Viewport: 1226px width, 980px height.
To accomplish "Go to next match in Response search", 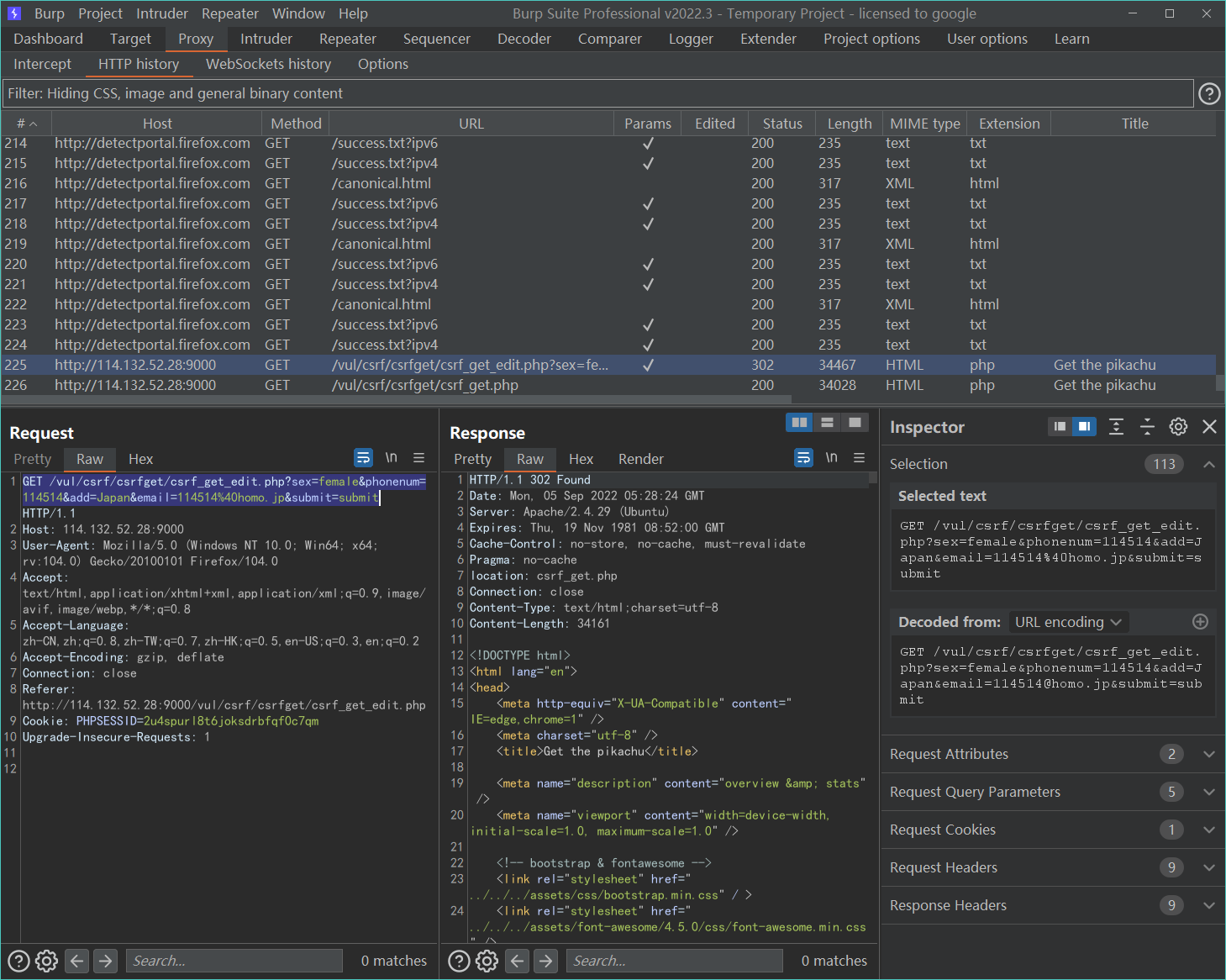I will (x=545, y=961).
